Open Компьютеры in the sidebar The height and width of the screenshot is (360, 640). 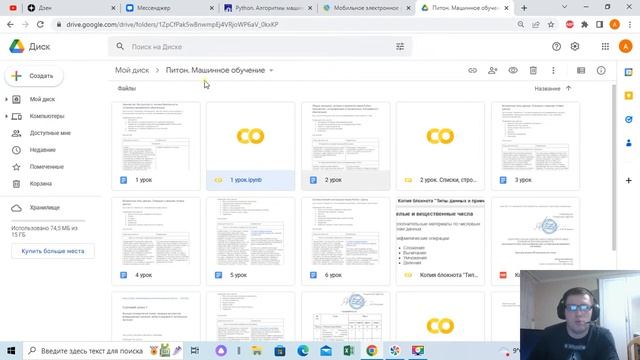pyautogui.click(x=47, y=116)
